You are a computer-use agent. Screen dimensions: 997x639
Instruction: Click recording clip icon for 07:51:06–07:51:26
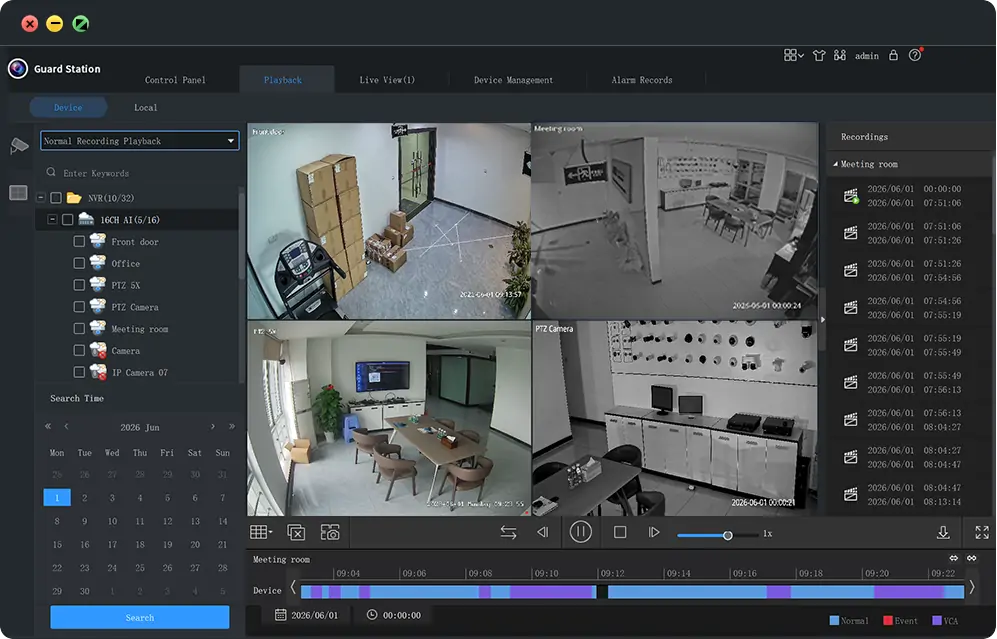[851, 233]
